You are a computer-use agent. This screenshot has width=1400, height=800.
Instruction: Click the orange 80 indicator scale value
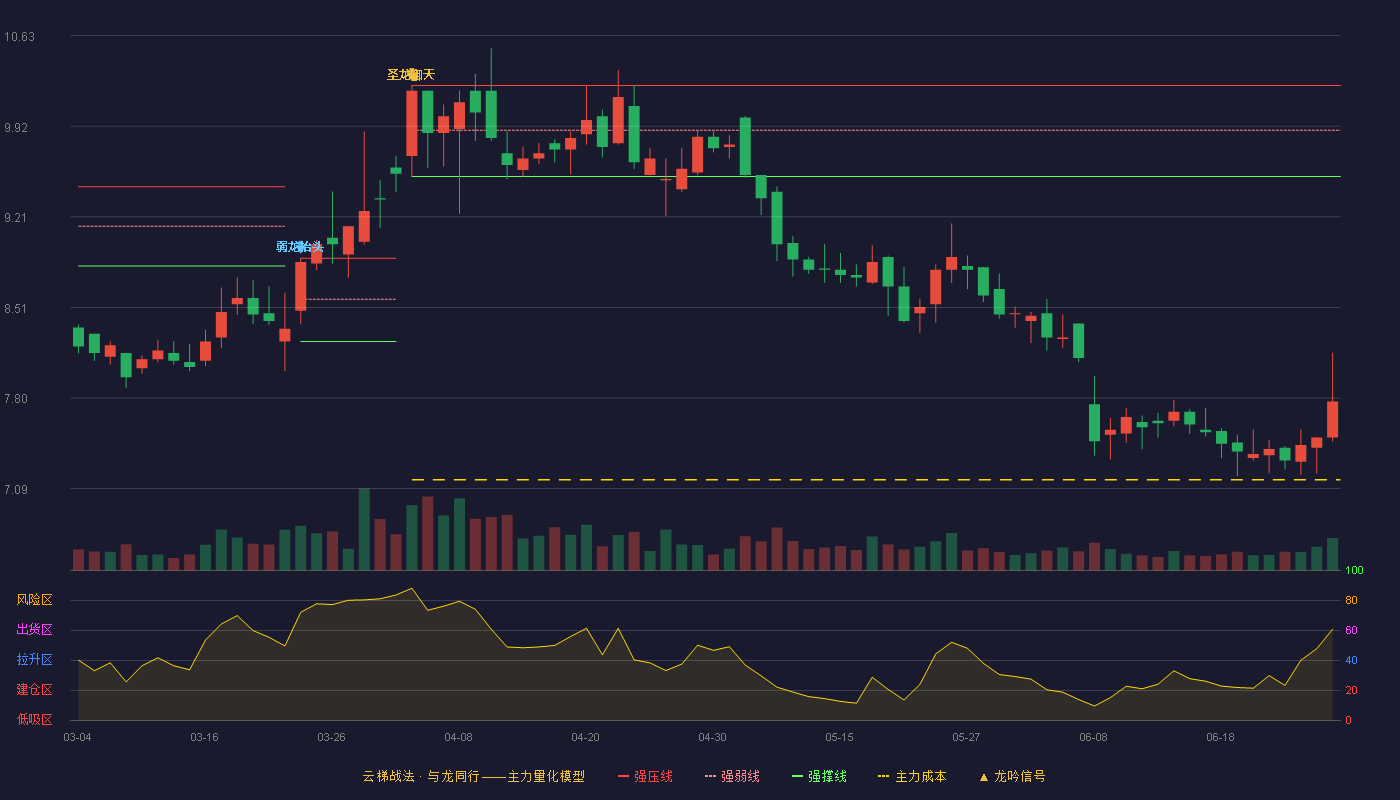(x=1351, y=601)
